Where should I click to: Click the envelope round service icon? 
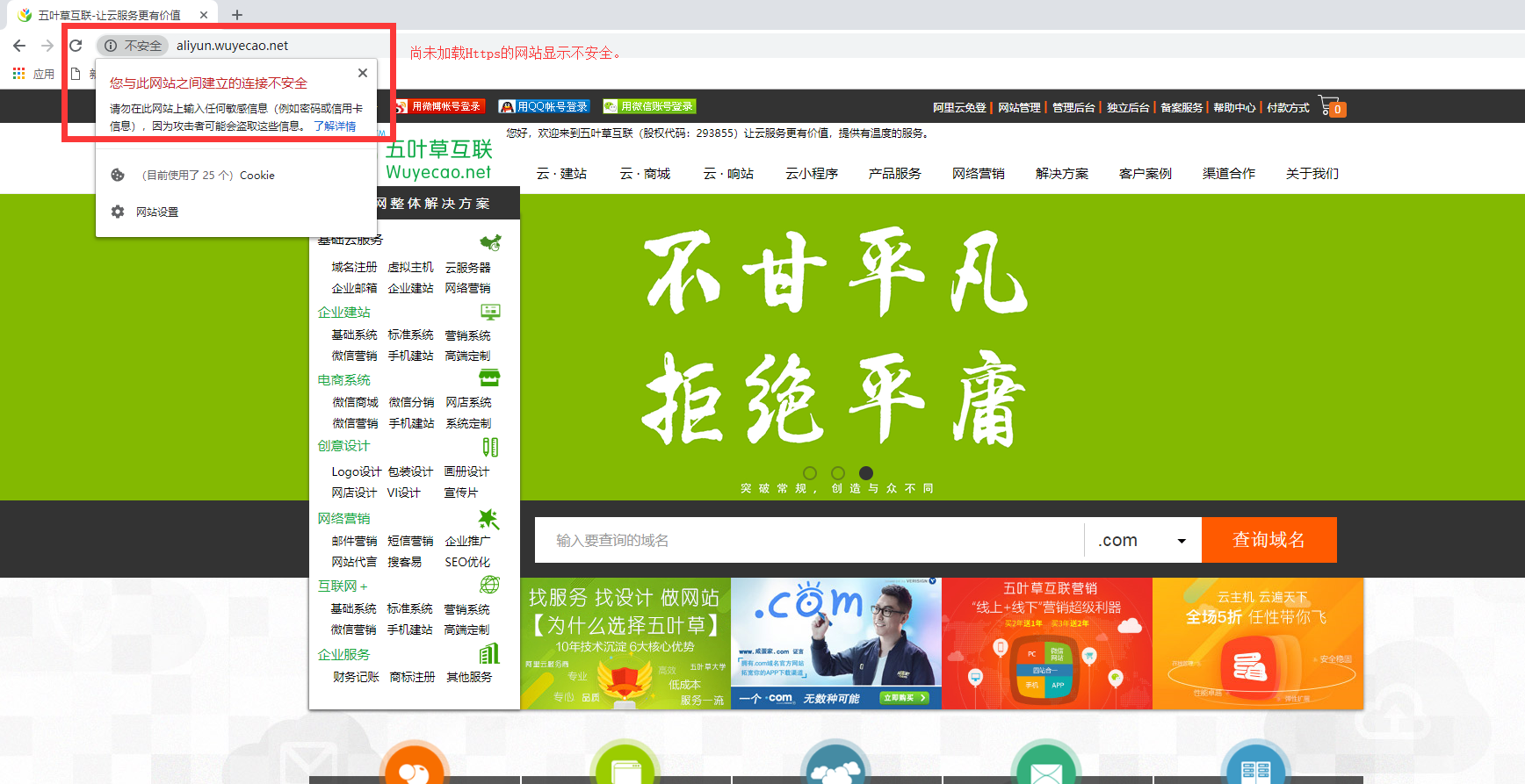(x=1046, y=763)
